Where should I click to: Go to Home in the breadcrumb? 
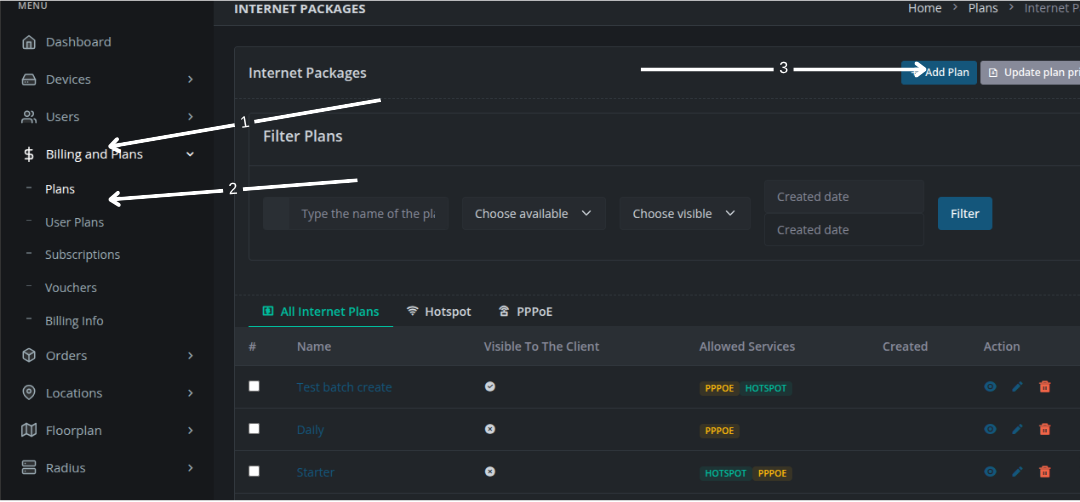924,8
